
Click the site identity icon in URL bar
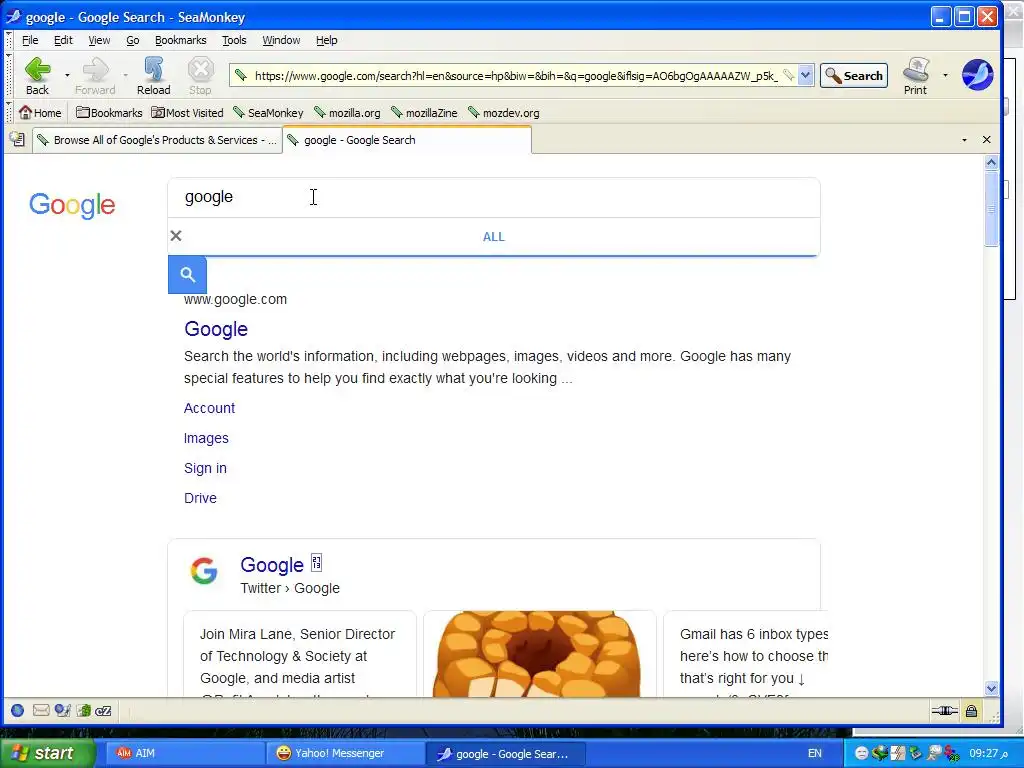point(241,76)
